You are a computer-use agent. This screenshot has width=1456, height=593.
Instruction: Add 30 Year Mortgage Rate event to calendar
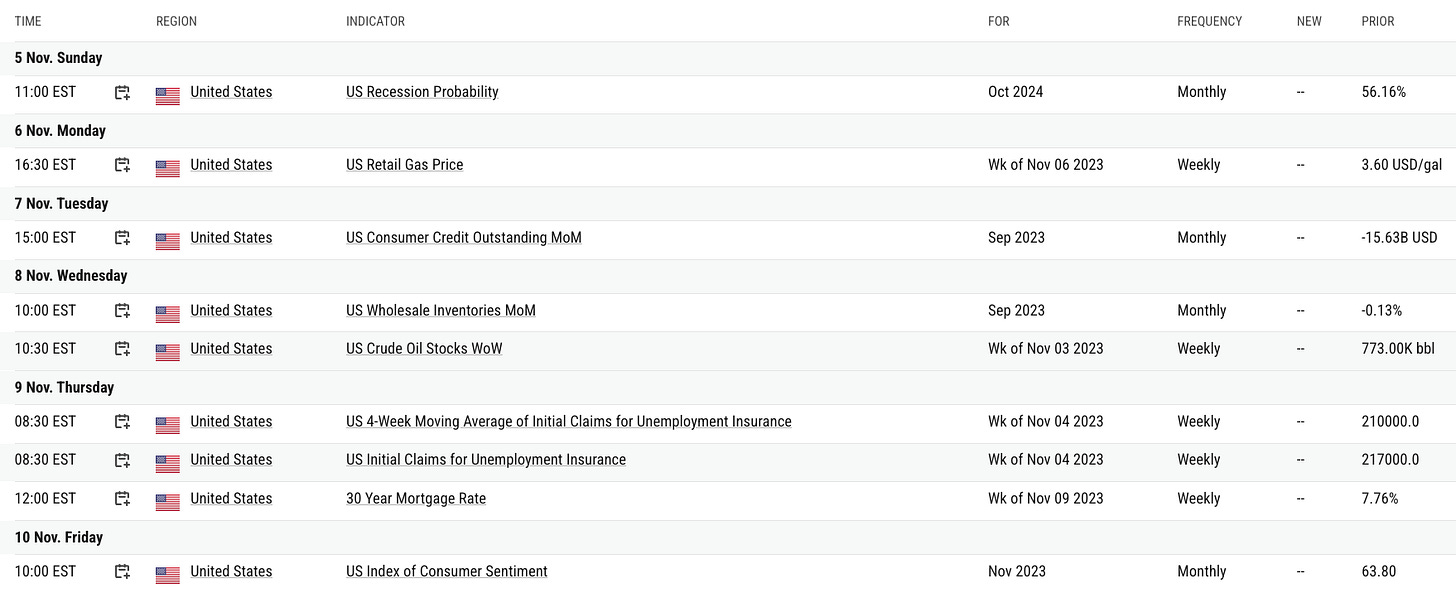pyautogui.click(x=122, y=500)
